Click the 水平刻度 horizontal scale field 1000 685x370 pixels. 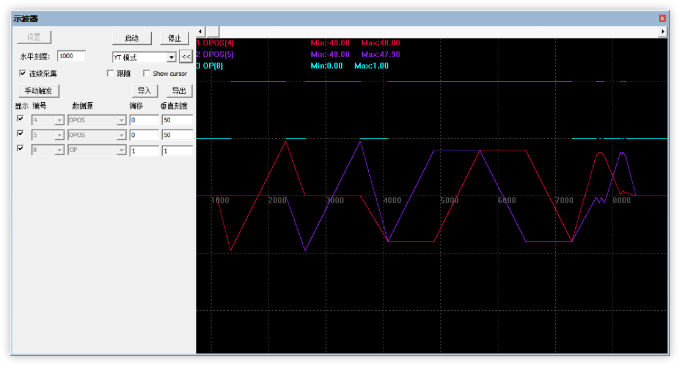71,56
